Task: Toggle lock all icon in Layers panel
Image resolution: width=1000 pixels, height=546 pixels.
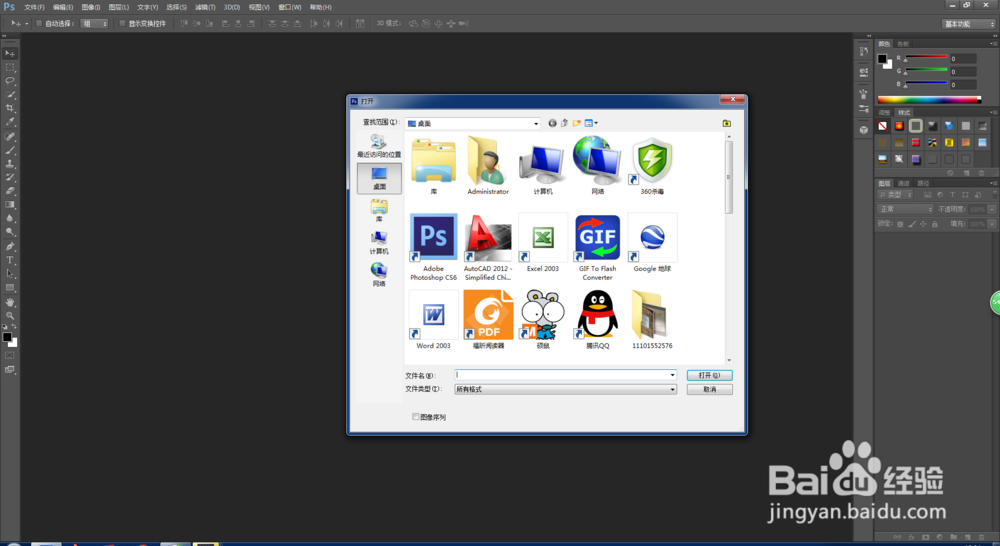Action: [935, 224]
